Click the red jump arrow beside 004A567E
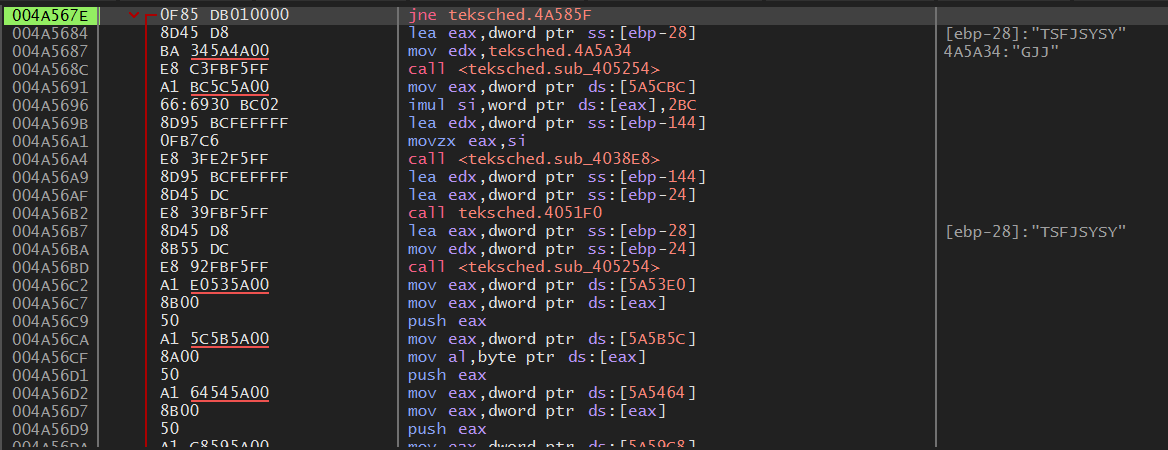The image size is (1168, 450). point(135,15)
